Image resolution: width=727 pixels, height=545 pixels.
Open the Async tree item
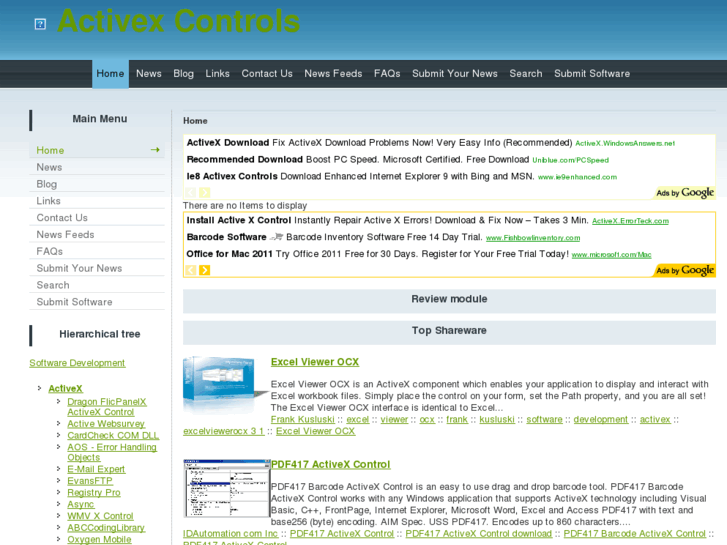81,504
